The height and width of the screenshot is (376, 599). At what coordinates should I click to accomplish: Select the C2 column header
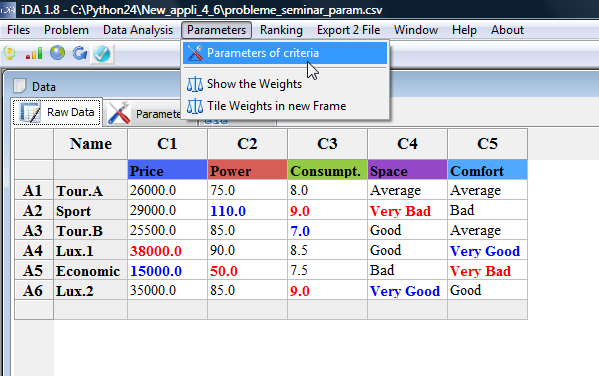(247, 144)
